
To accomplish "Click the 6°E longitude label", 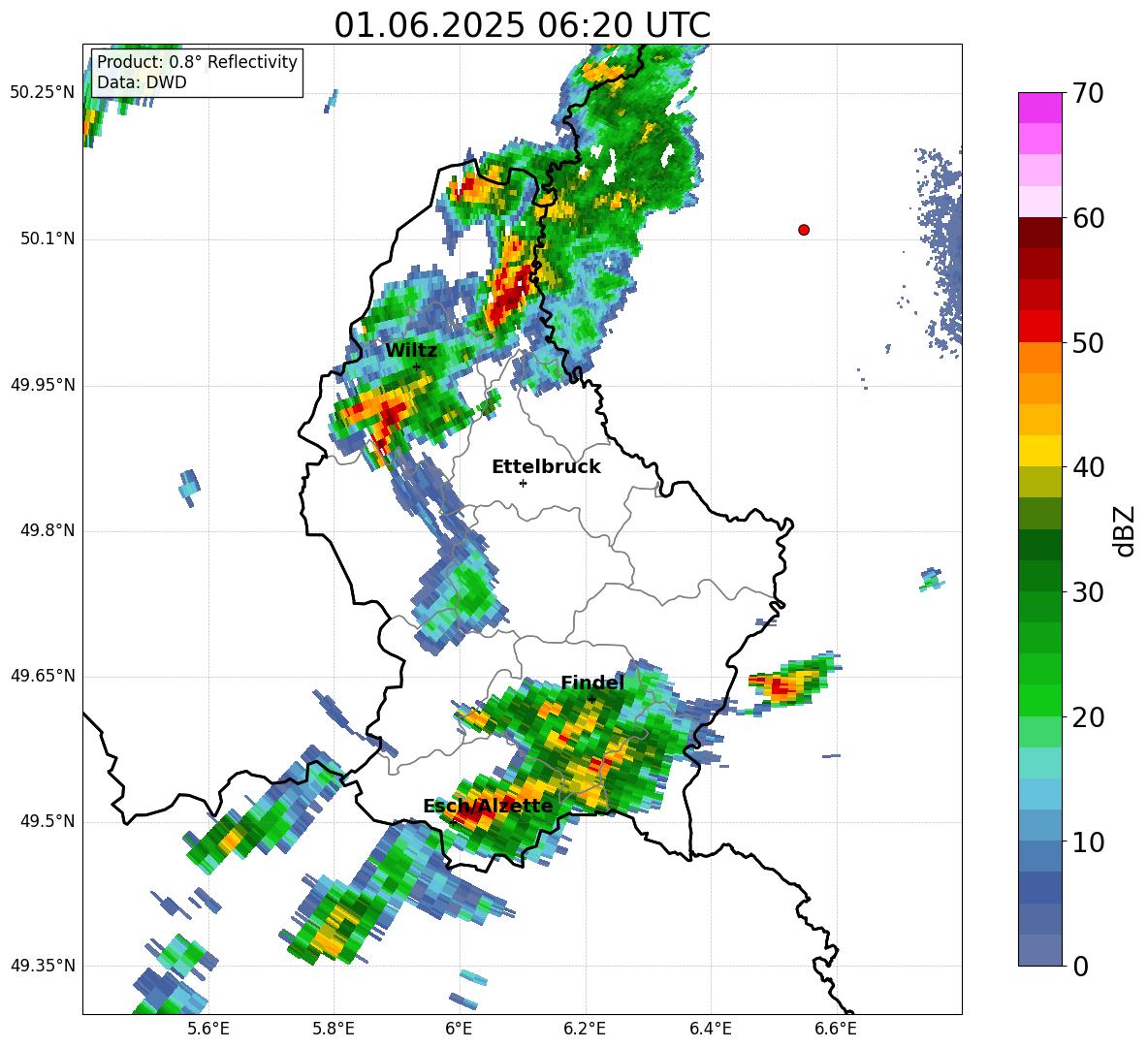I will point(459,1029).
